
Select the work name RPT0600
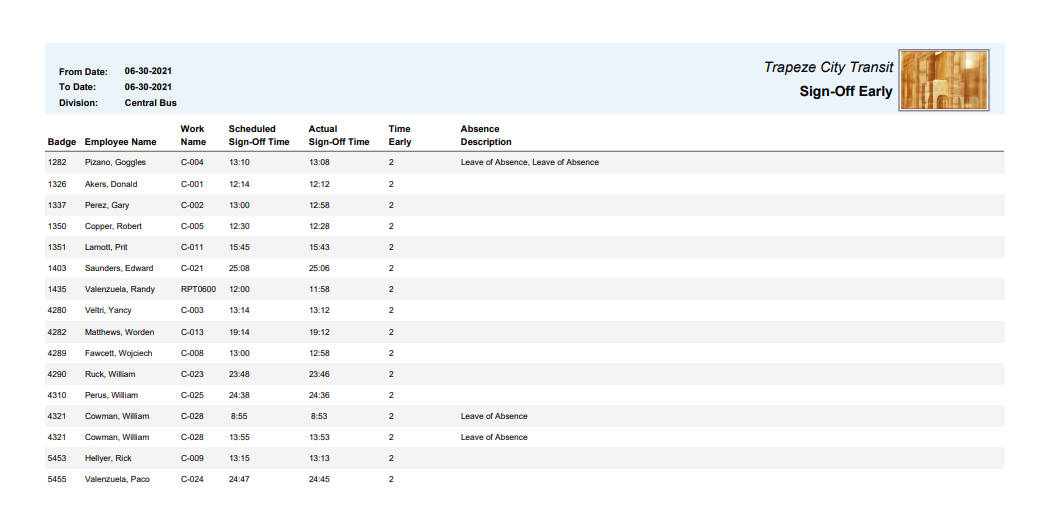[x=198, y=289]
